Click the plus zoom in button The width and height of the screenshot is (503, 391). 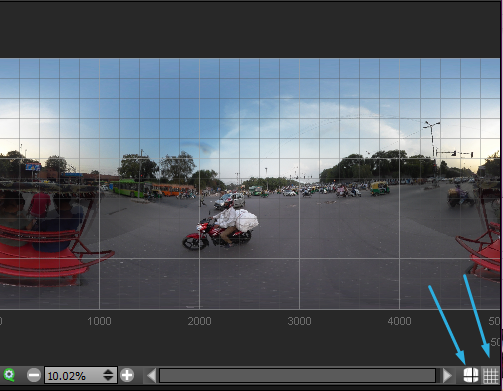127,375
